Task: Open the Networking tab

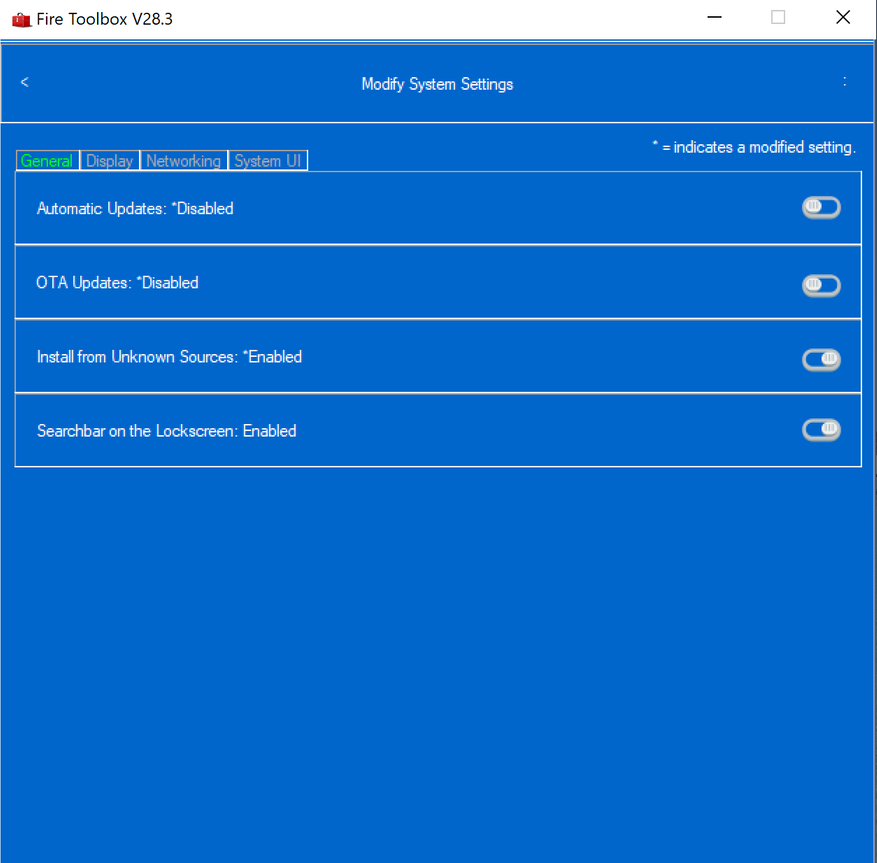Action: 183,161
